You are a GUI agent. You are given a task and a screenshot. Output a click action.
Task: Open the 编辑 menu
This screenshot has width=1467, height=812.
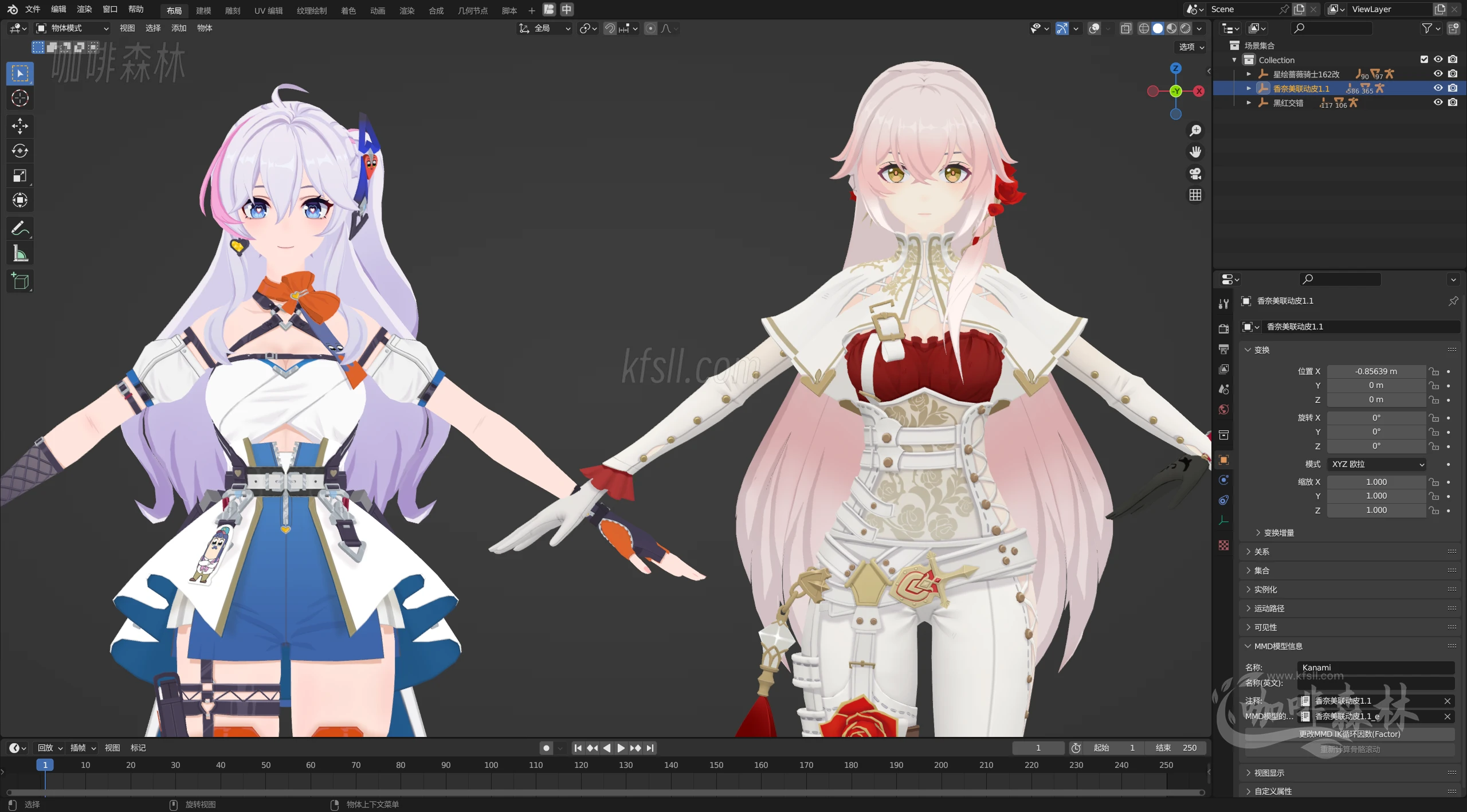click(x=58, y=9)
